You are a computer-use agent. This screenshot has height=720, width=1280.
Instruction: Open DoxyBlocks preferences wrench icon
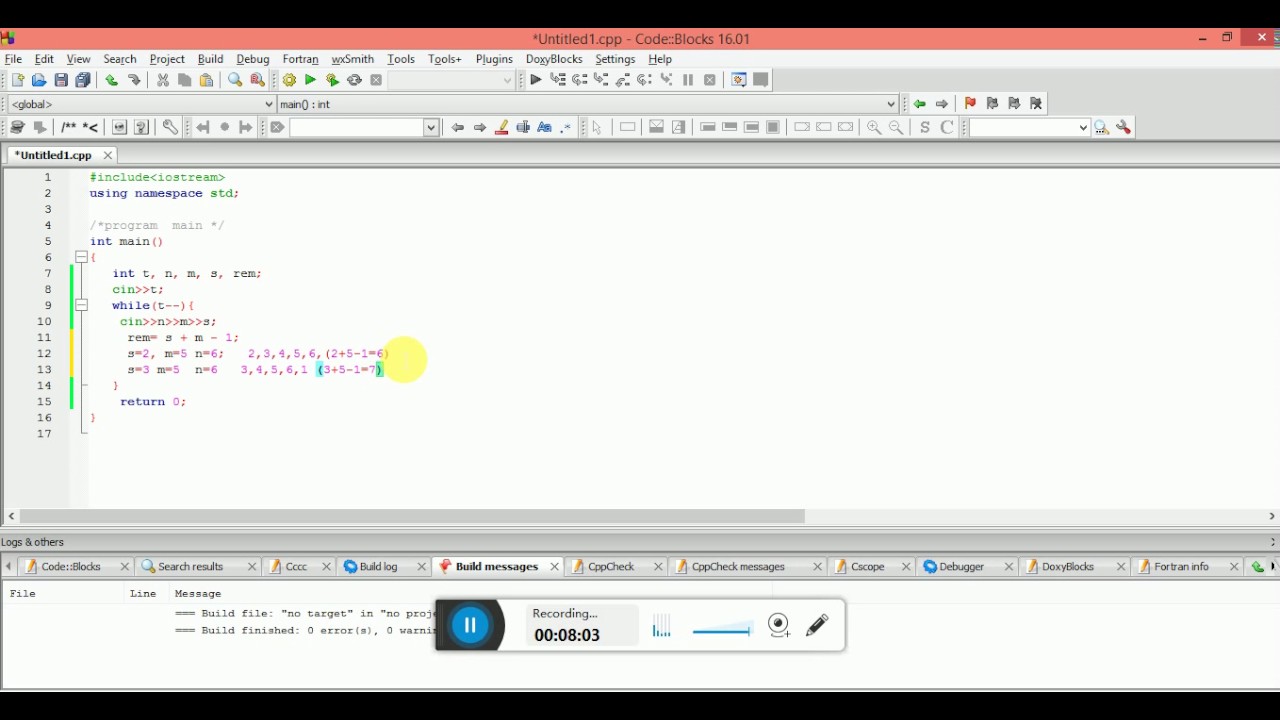tap(170, 127)
